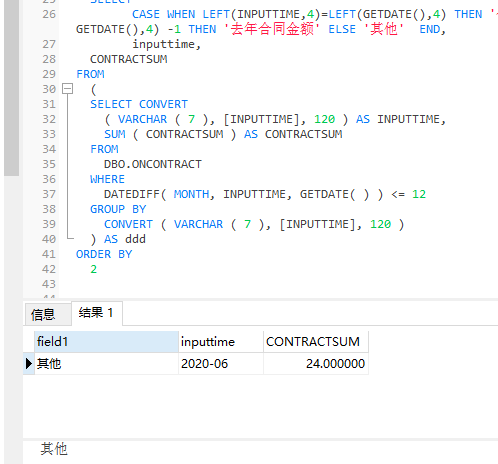Place cursor on DBO.ONCONTRACT
This screenshot has width=498, height=464.
[x=153, y=164]
